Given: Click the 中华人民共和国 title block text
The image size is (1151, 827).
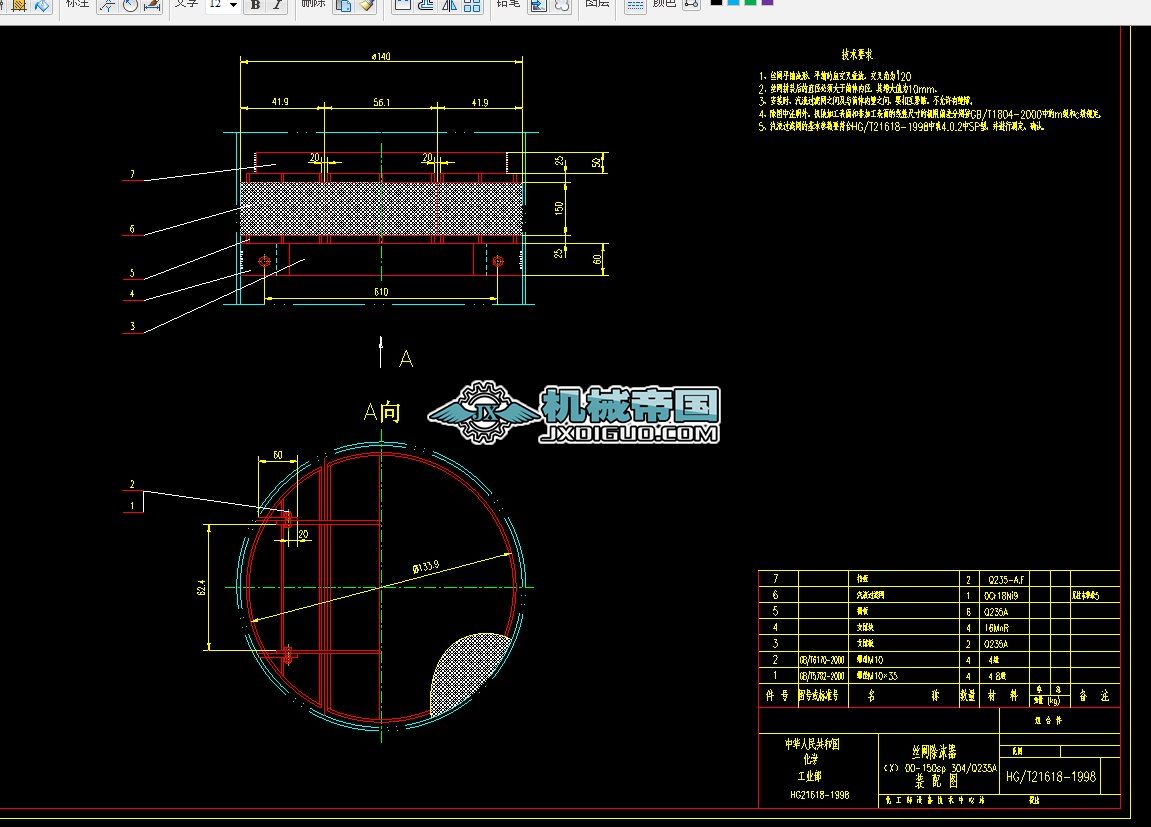Looking at the screenshot, I should [x=812, y=744].
